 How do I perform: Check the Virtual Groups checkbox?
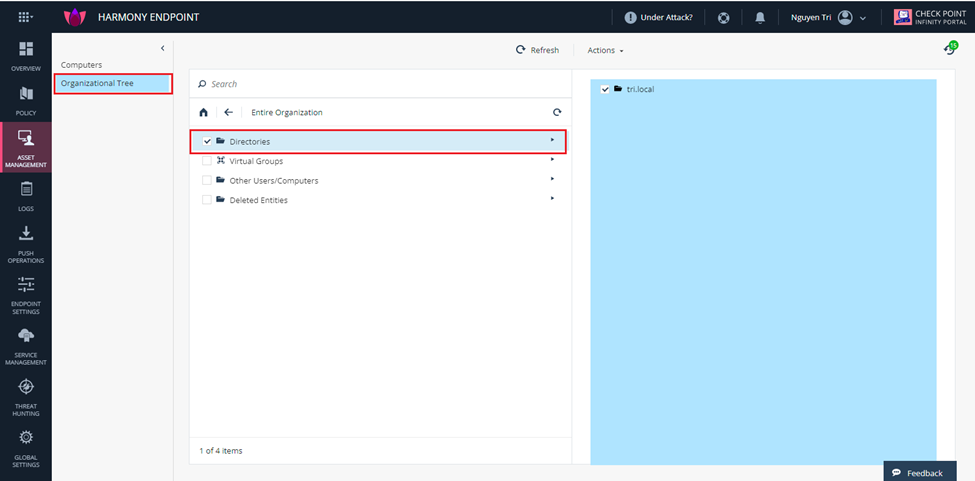207,161
